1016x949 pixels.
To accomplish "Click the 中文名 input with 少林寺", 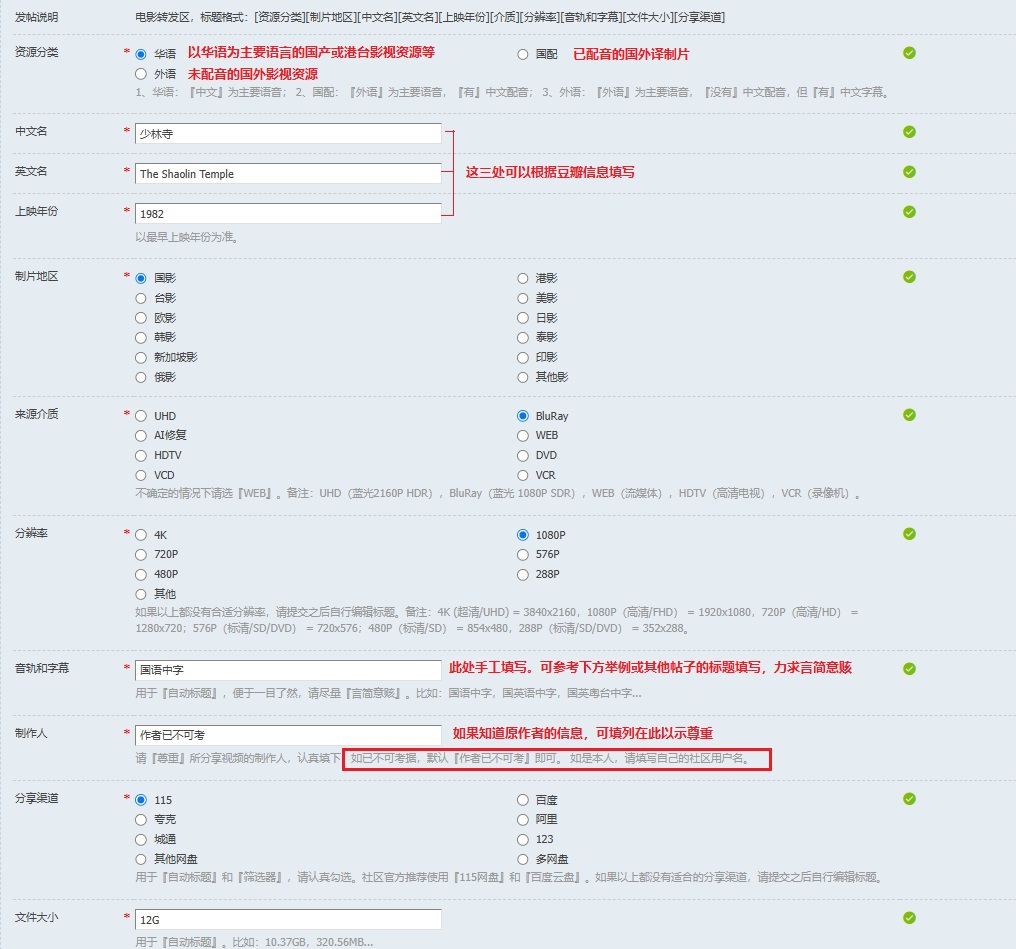I will [x=288, y=133].
